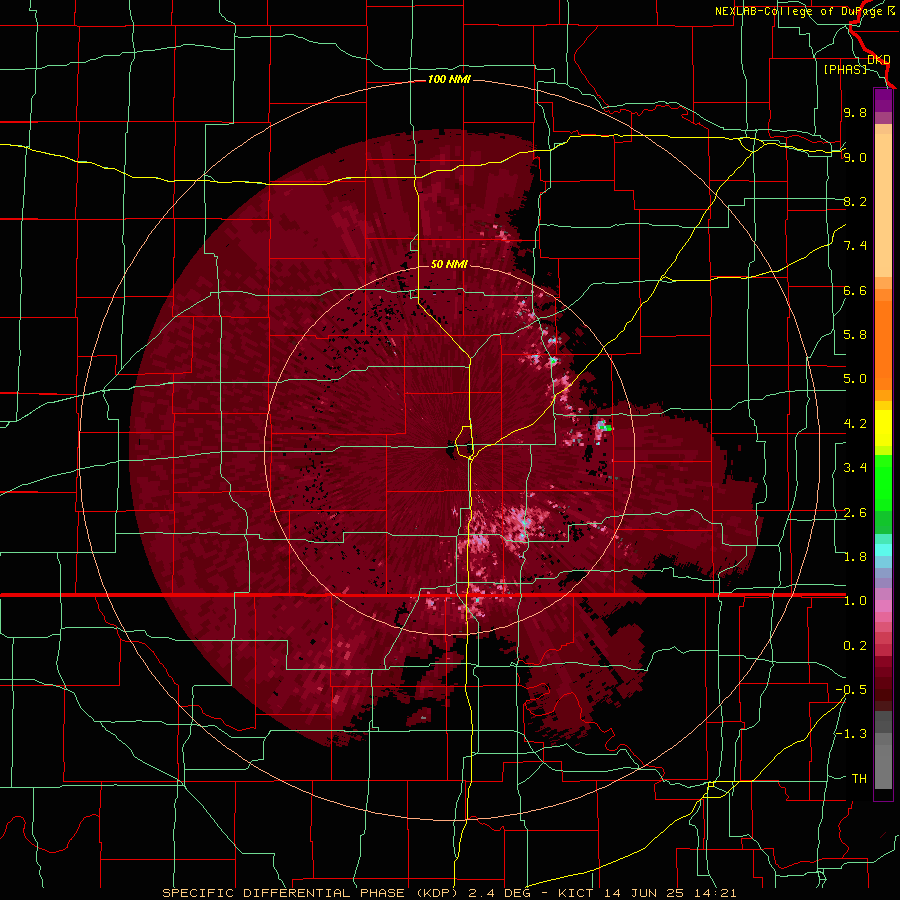Image resolution: width=900 pixels, height=900 pixels.
Task: Click the KICT 14 JUN 25 14:21 timestamp
Action: pos(647,893)
